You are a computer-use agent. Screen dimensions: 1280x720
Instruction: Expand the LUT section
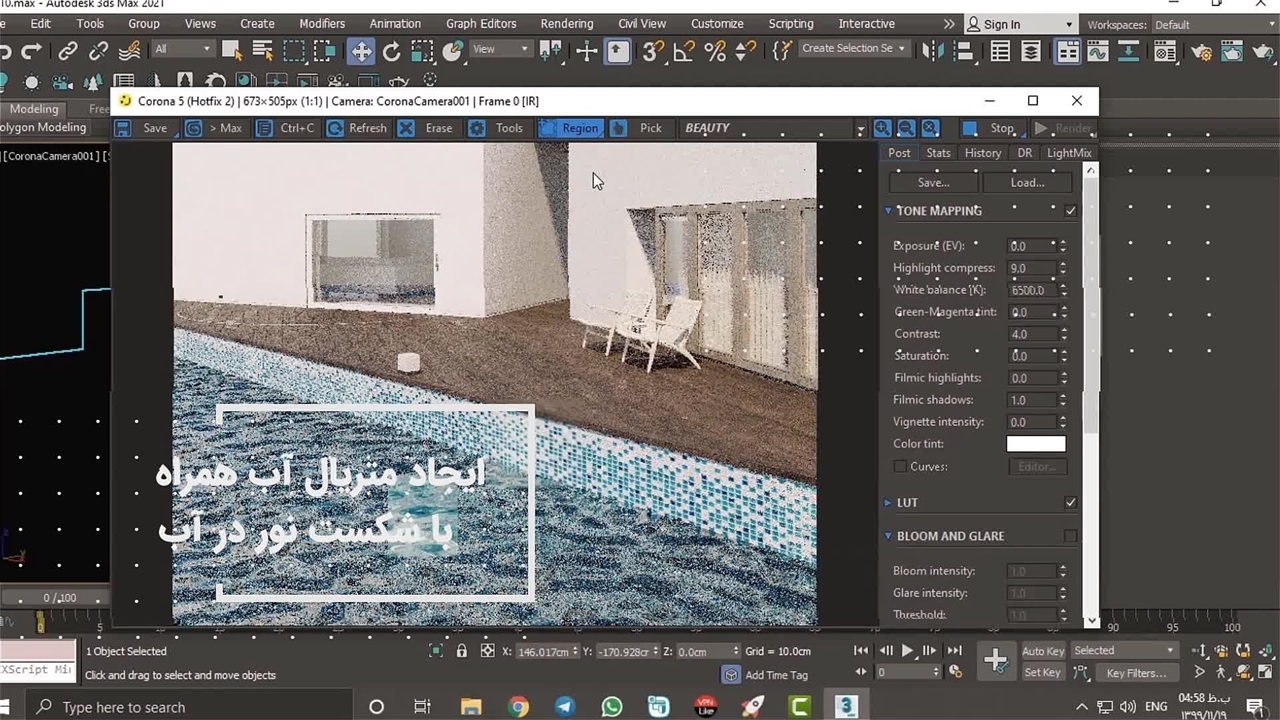pos(888,503)
